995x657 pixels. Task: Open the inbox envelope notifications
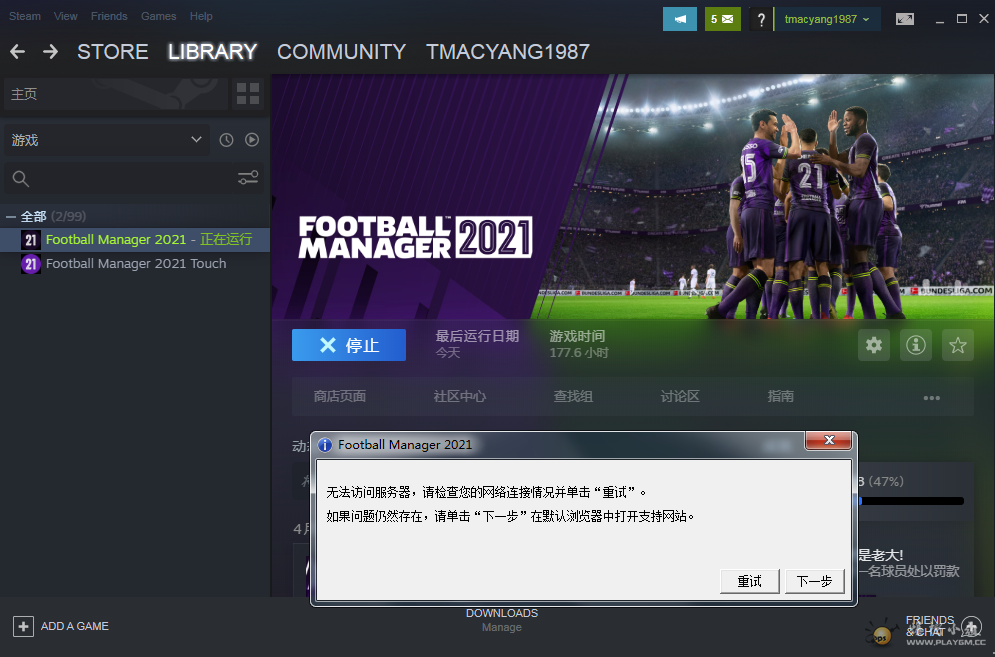[722, 19]
